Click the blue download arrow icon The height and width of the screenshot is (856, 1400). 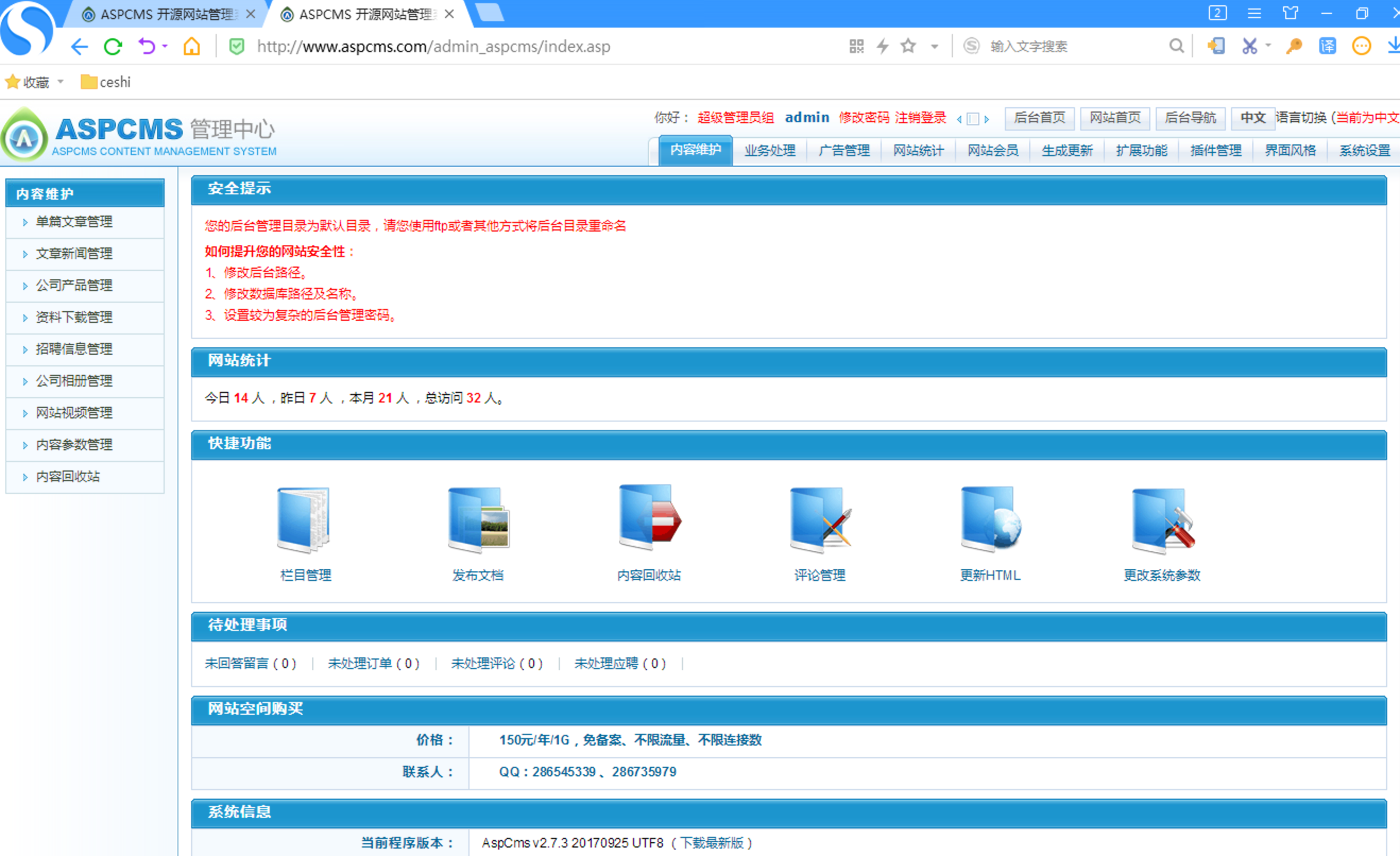click(x=1394, y=46)
